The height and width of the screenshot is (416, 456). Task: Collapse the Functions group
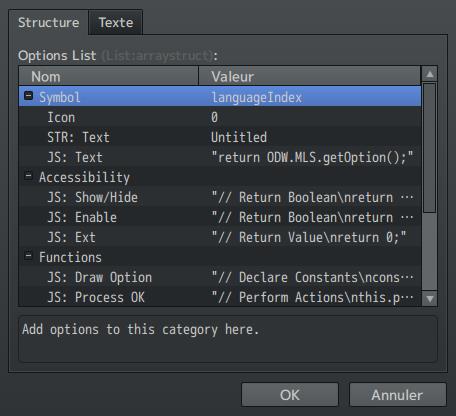(29, 256)
